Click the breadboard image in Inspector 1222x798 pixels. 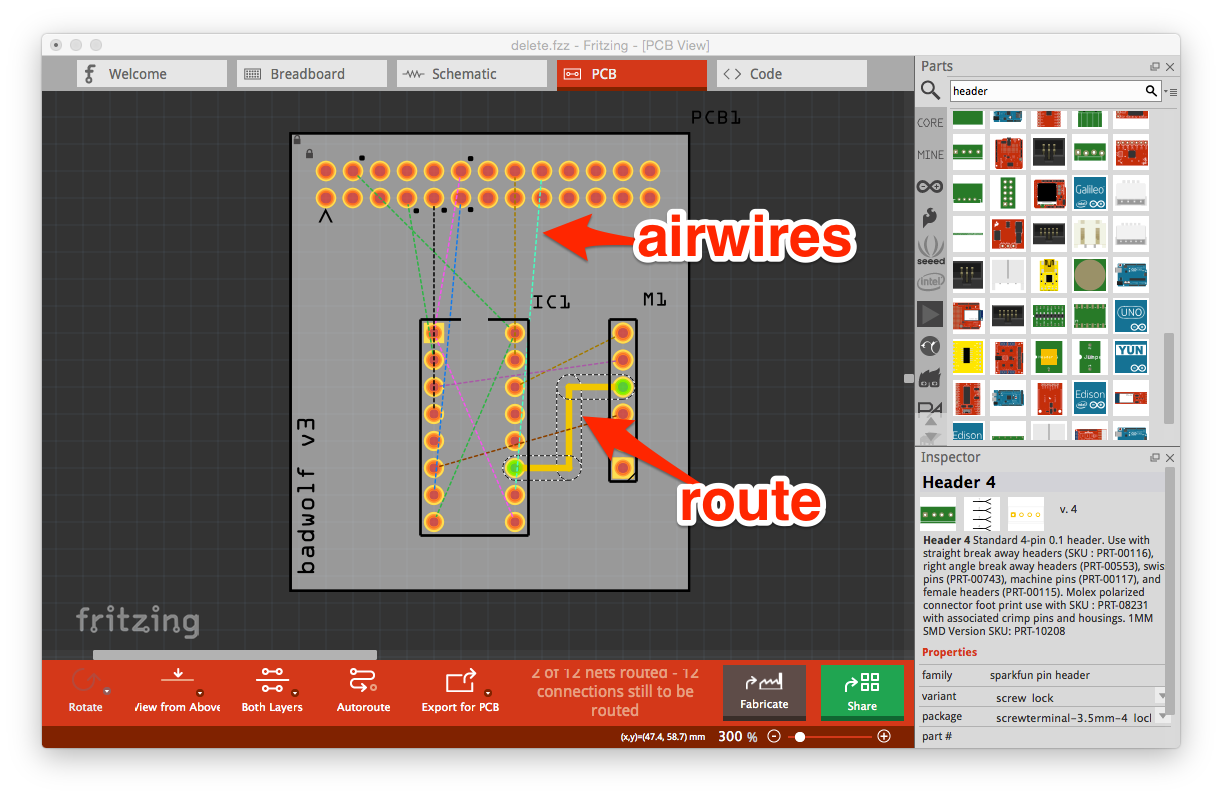point(938,514)
